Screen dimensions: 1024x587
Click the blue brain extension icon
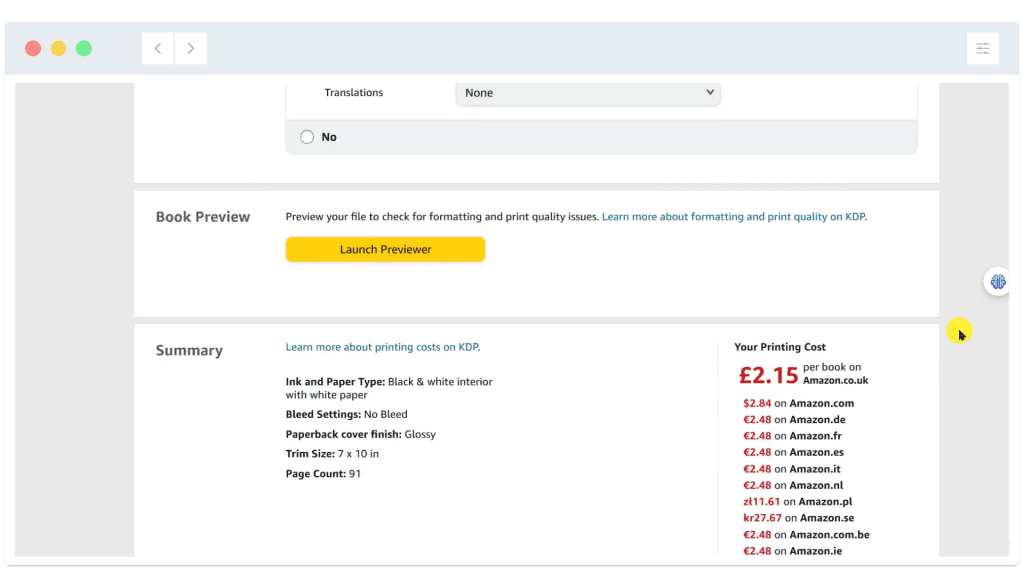pos(997,281)
